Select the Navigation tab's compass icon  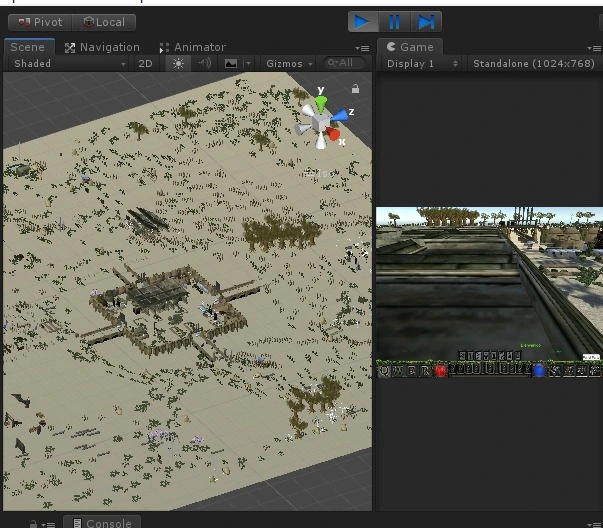70,48
